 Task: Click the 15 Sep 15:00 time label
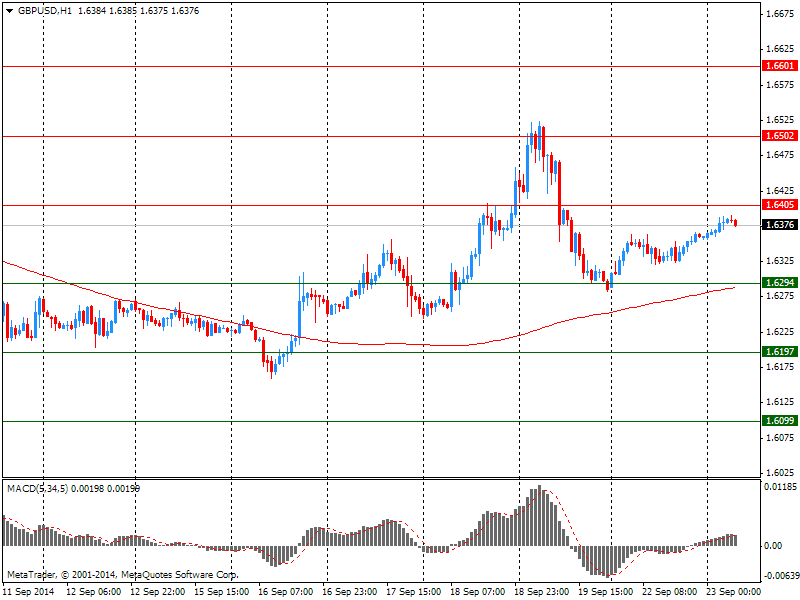point(222,592)
